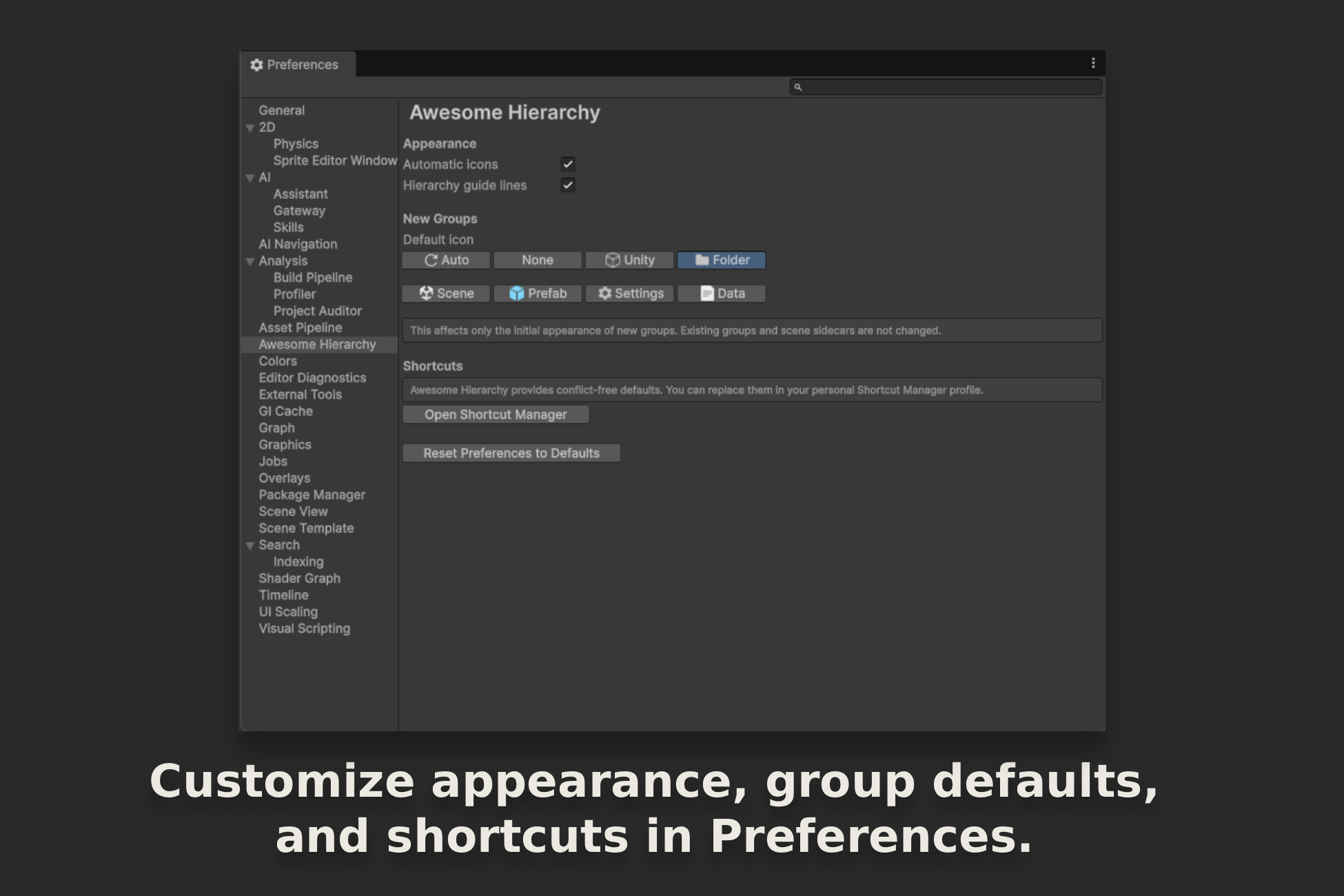This screenshot has width=1344, height=896.
Task: Click the gear icon on Preferences tab
Action: tap(257, 65)
